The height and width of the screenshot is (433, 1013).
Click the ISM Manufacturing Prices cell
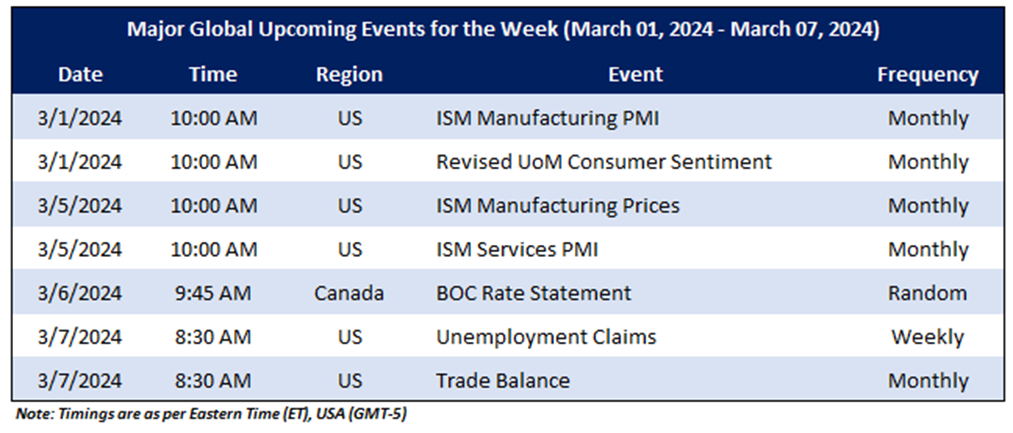click(557, 206)
